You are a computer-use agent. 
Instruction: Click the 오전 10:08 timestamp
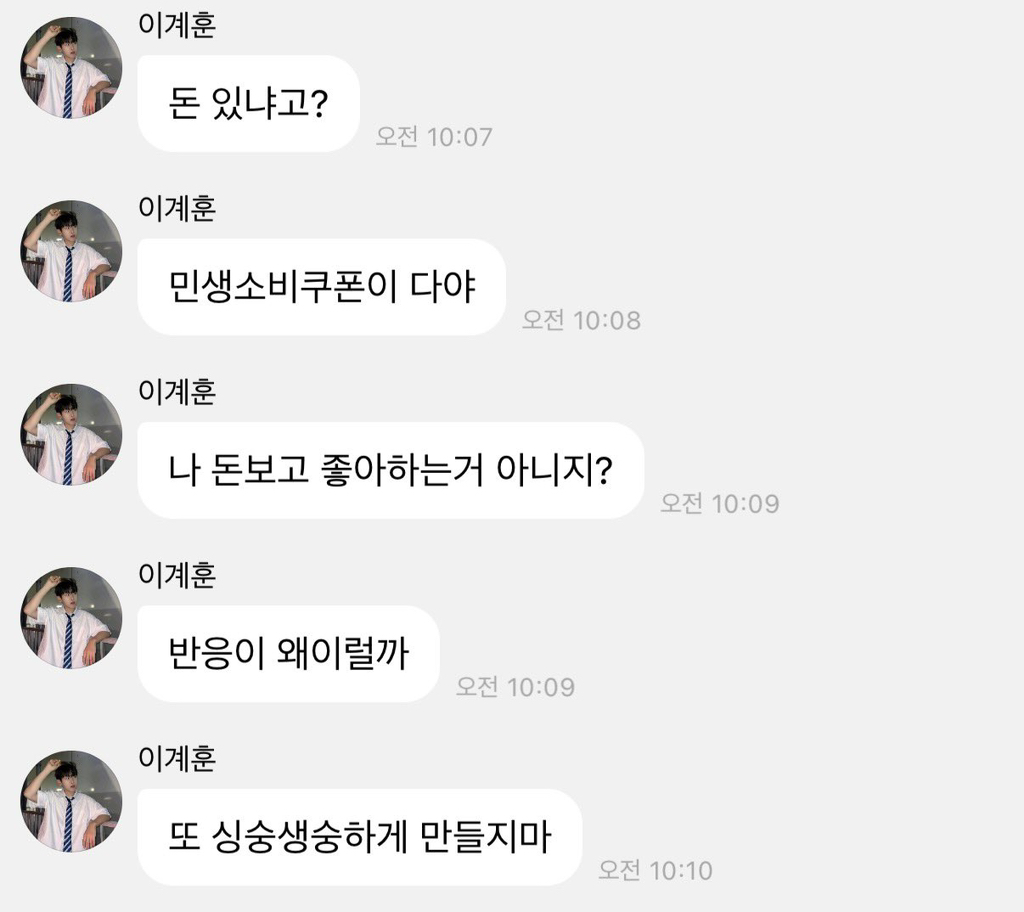pyautogui.click(x=581, y=320)
